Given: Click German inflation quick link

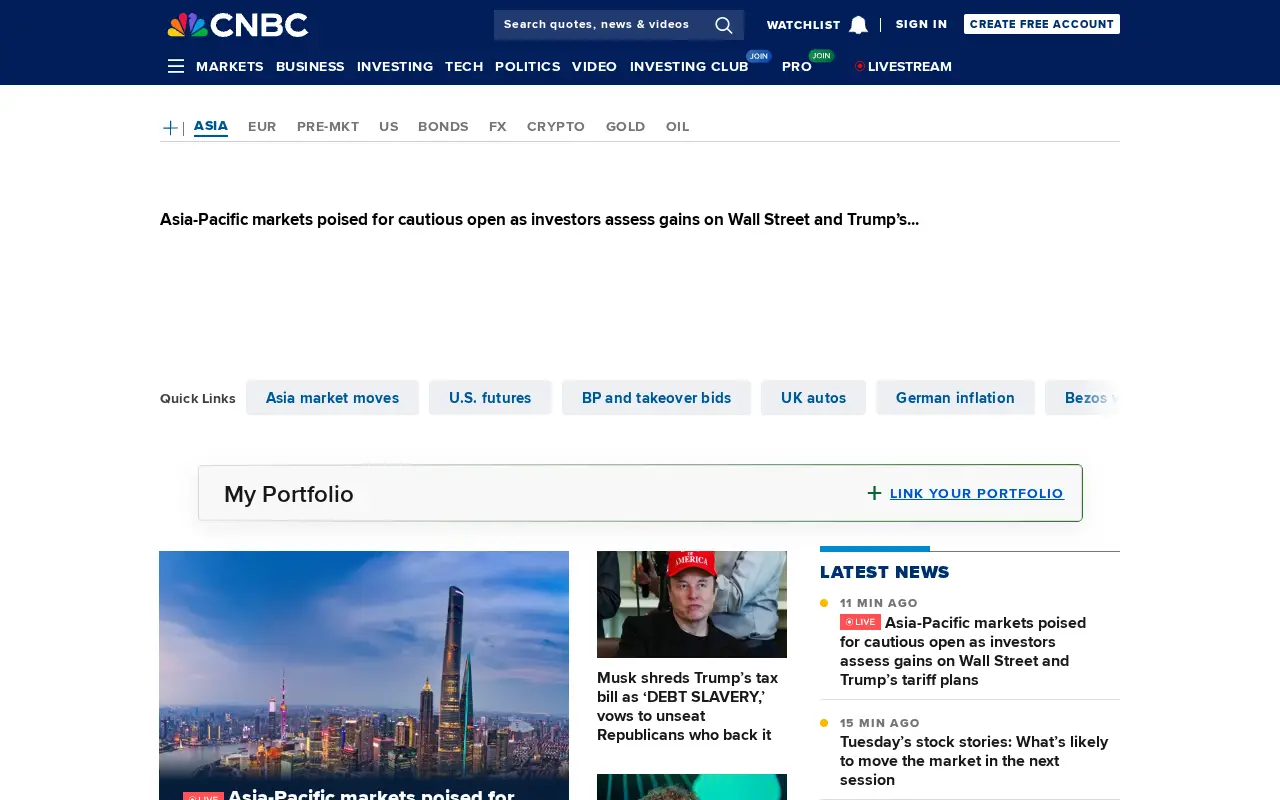Looking at the screenshot, I should [x=955, y=398].
